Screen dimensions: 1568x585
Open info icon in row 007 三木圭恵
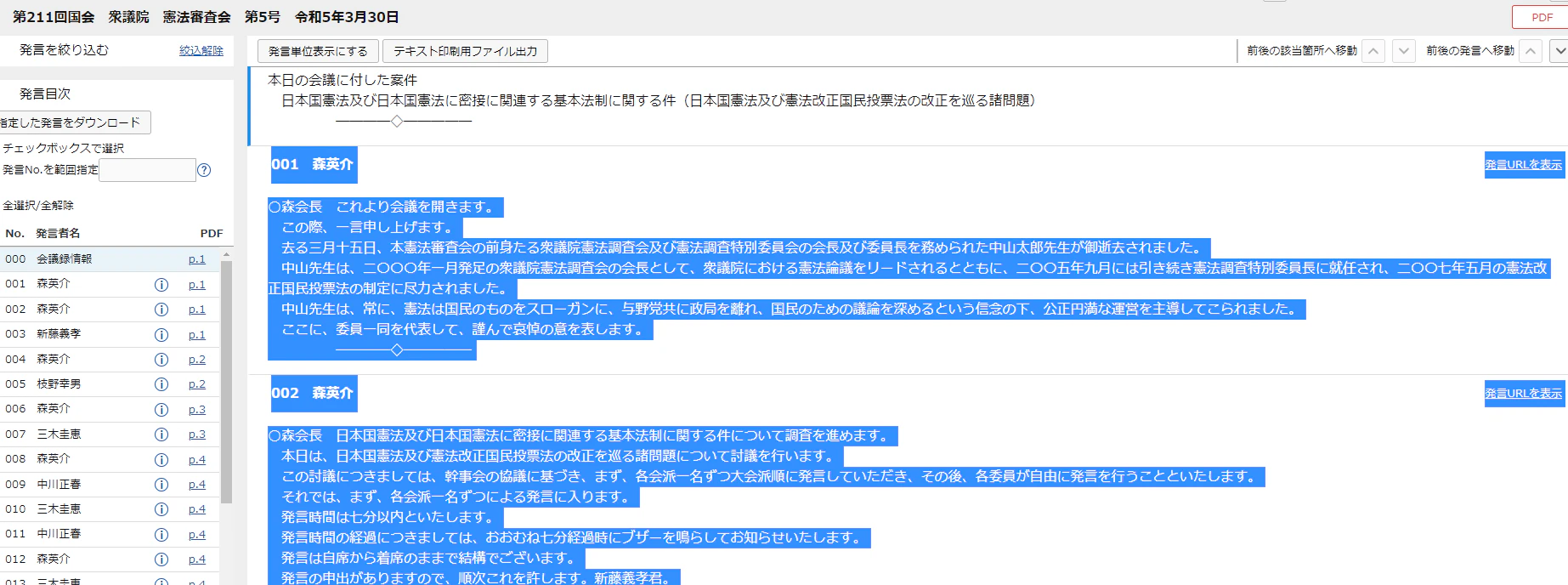pos(161,434)
